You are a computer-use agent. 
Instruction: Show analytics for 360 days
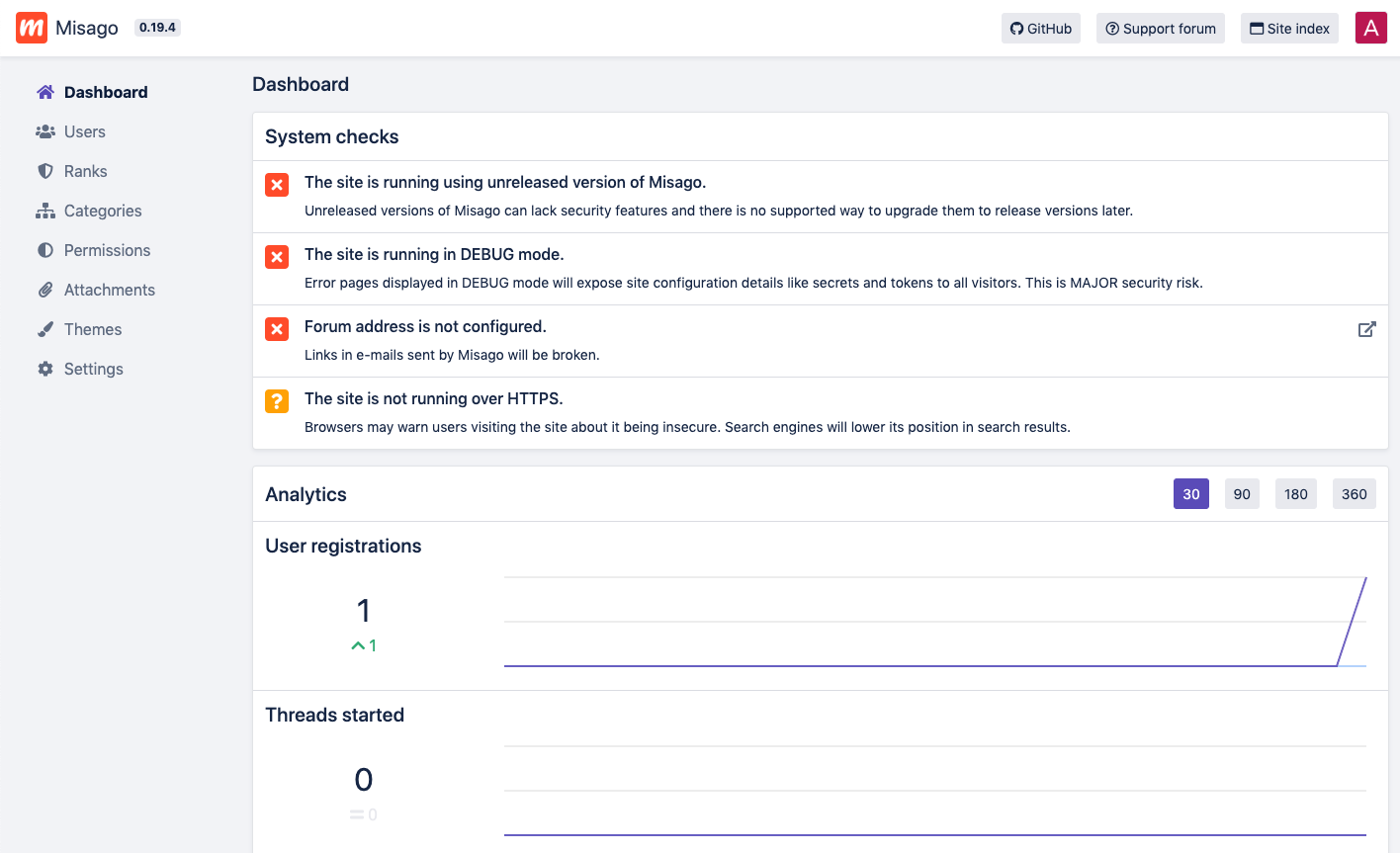pos(1354,494)
